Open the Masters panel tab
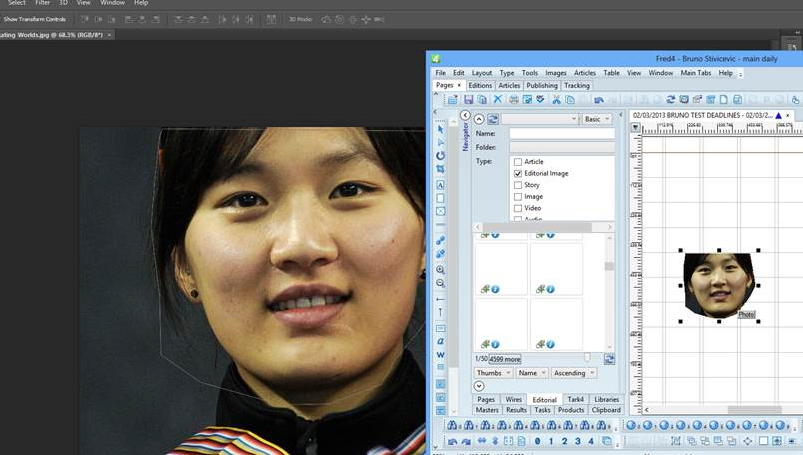Viewport: 803px width, 455px height. click(487, 410)
